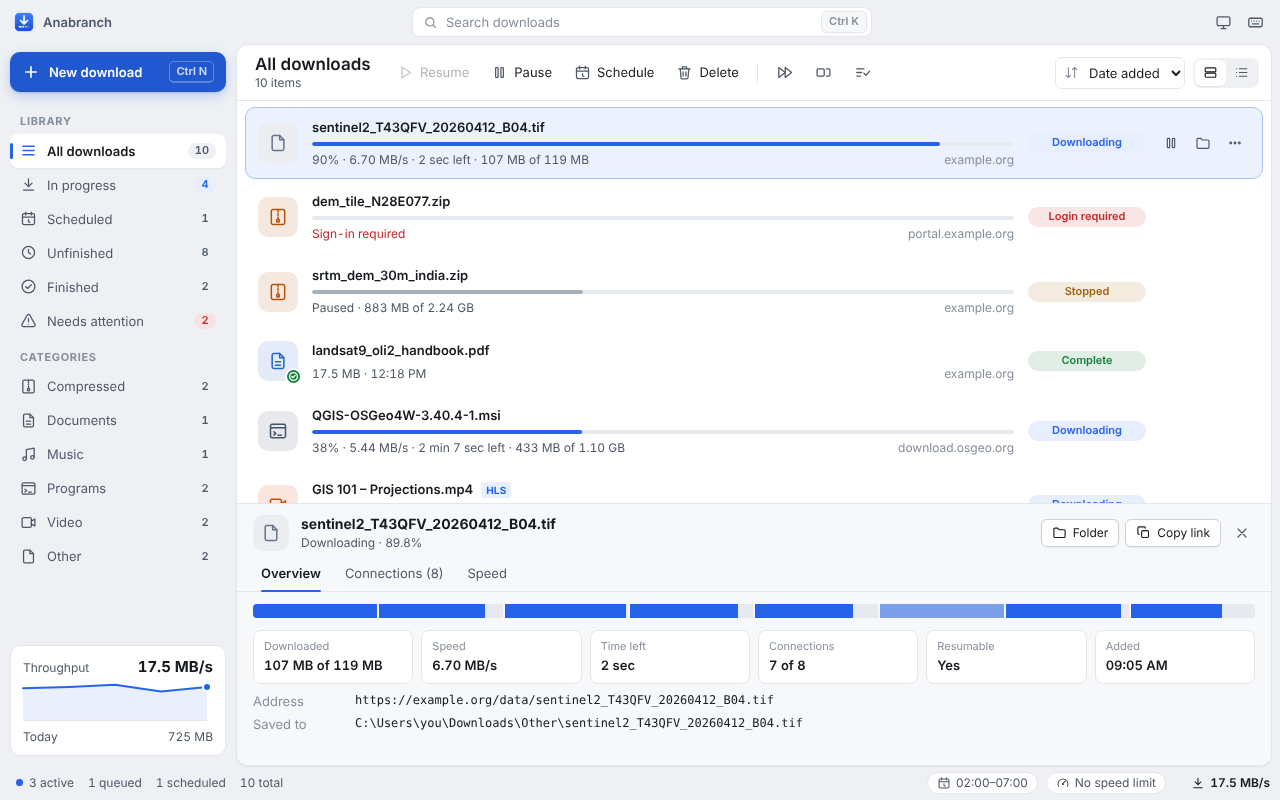Screen dimensions: 1280x800
Task: Switch to card list view
Action: (1210, 73)
